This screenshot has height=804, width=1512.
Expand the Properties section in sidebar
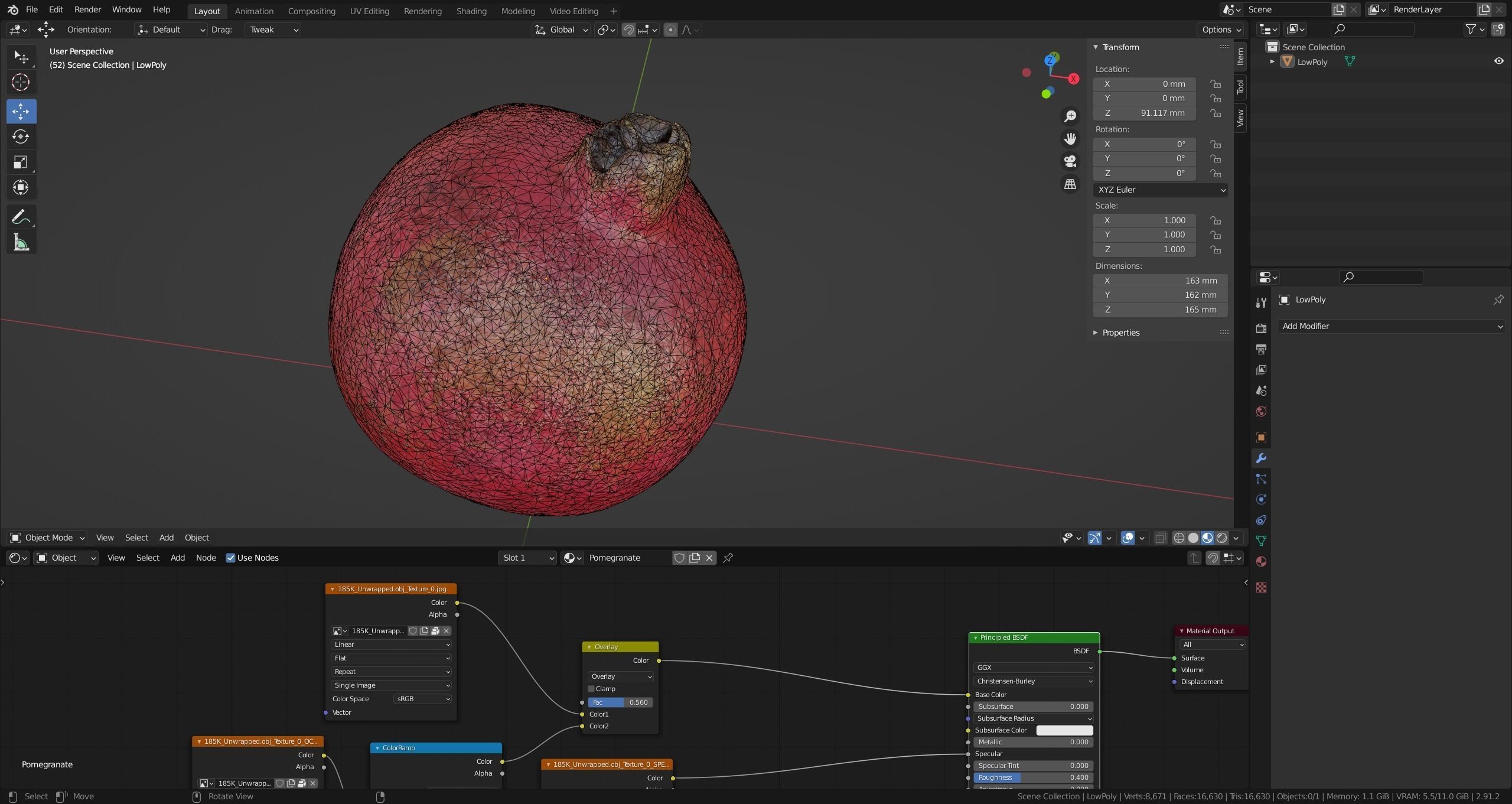click(x=1096, y=333)
